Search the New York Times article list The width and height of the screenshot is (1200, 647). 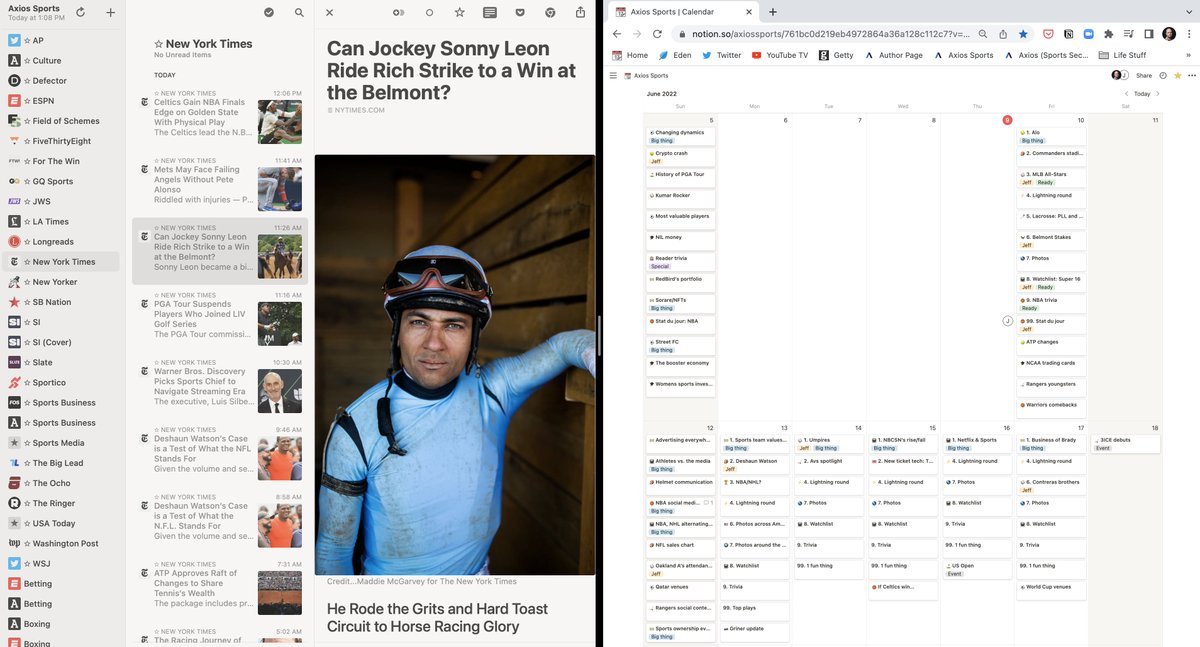point(299,12)
